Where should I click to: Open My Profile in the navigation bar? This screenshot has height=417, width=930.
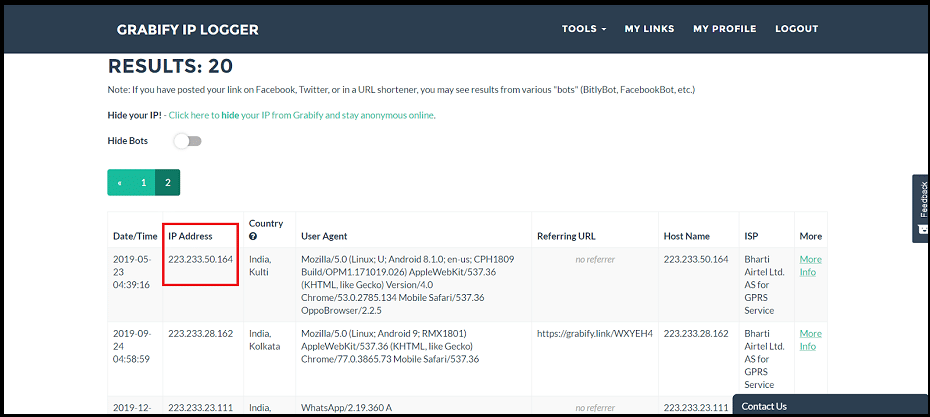724,28
